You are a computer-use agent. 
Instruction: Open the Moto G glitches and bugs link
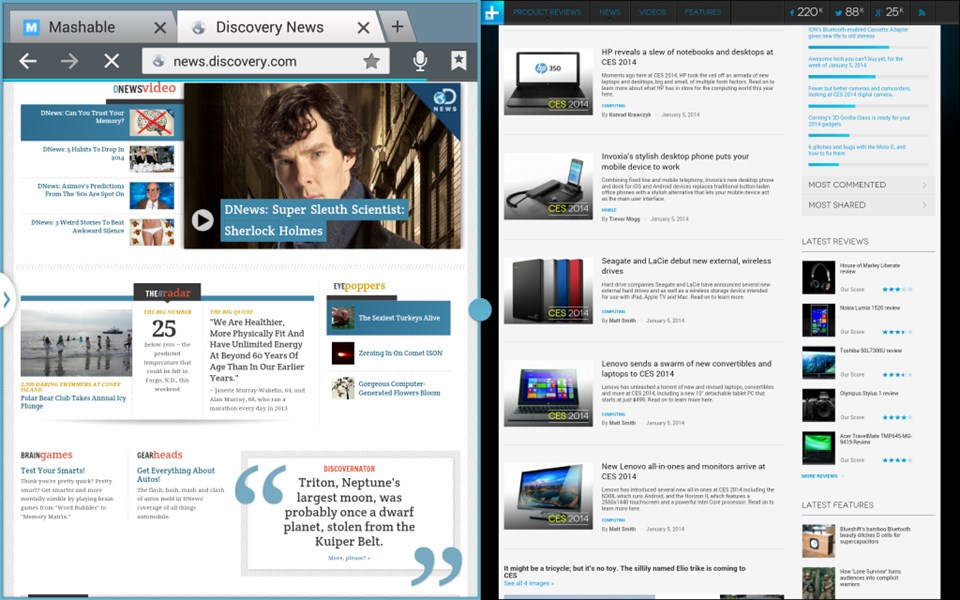click(857, 150)
